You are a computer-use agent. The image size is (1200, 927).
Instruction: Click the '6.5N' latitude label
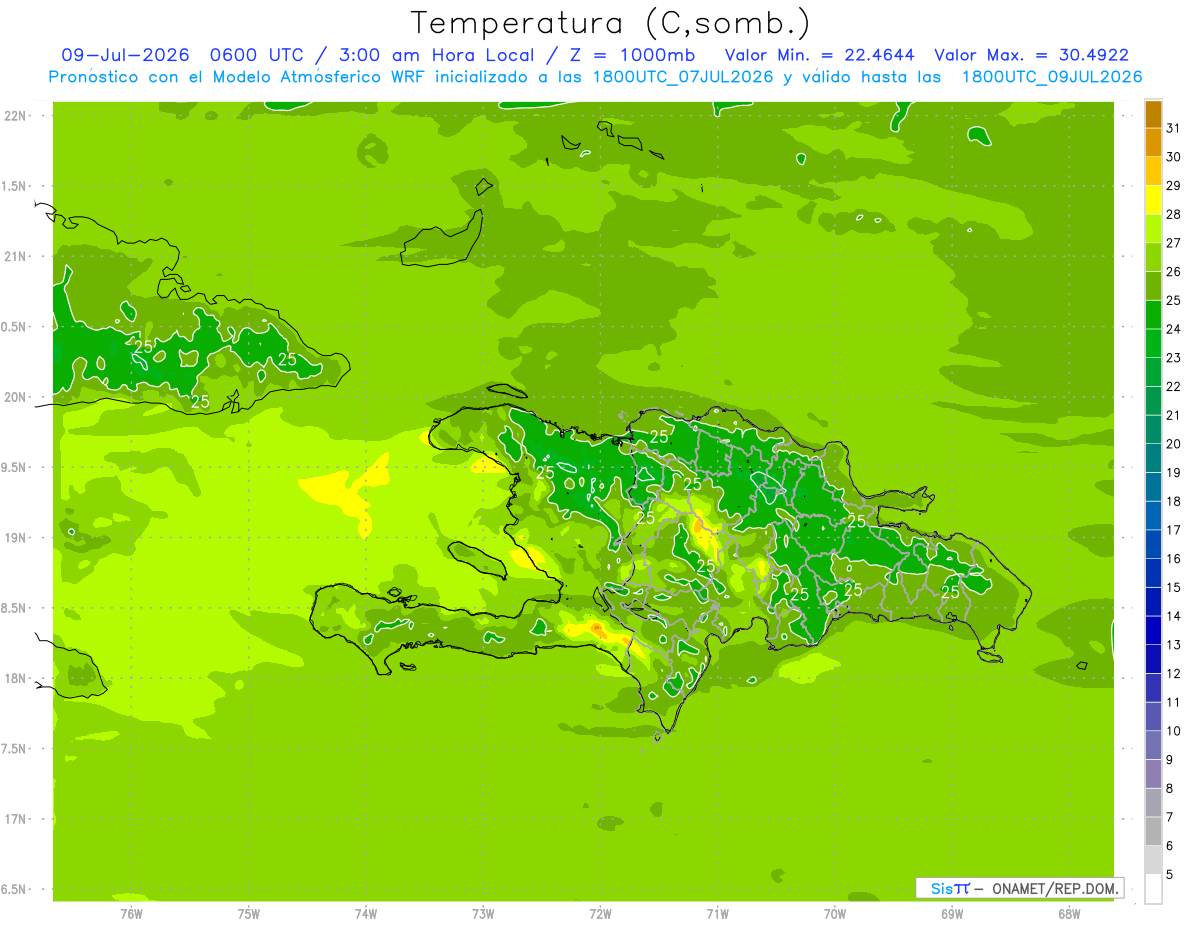tap(14, 889)
